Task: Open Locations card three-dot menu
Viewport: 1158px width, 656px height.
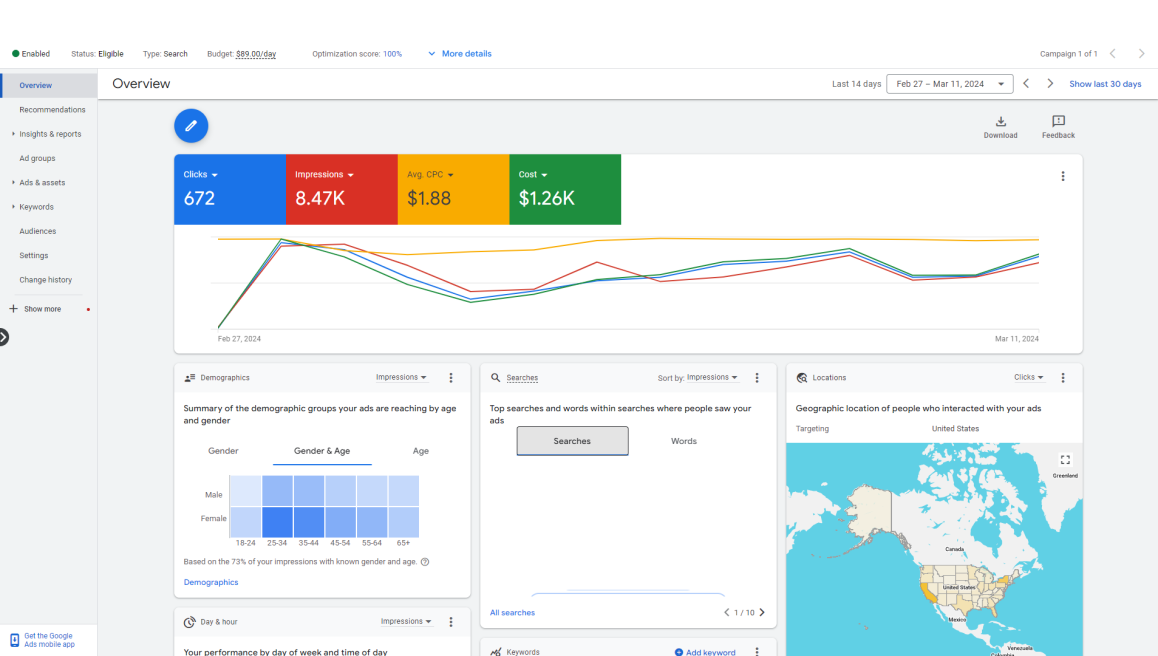Action: click(1063, 377)
